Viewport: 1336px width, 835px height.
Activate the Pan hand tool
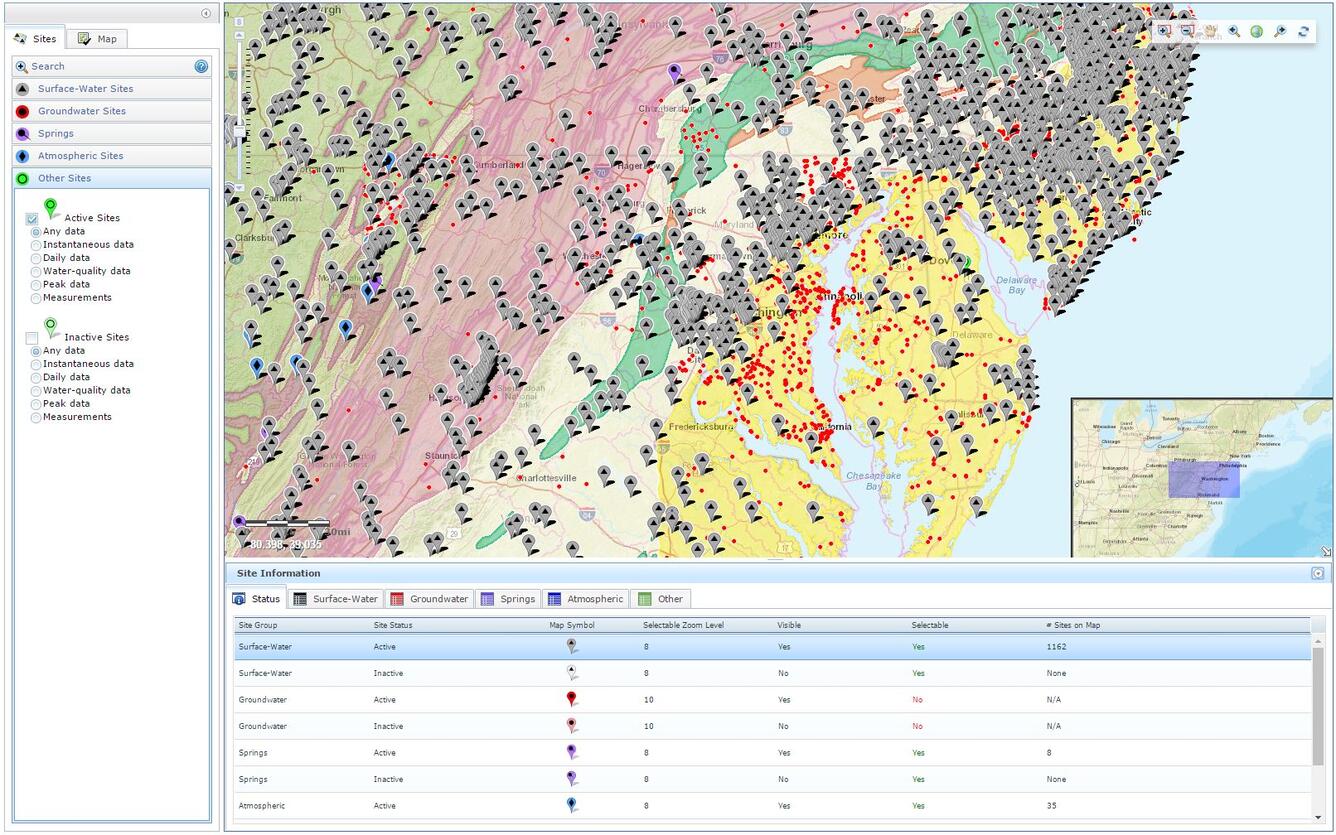tap(1209, 31)
